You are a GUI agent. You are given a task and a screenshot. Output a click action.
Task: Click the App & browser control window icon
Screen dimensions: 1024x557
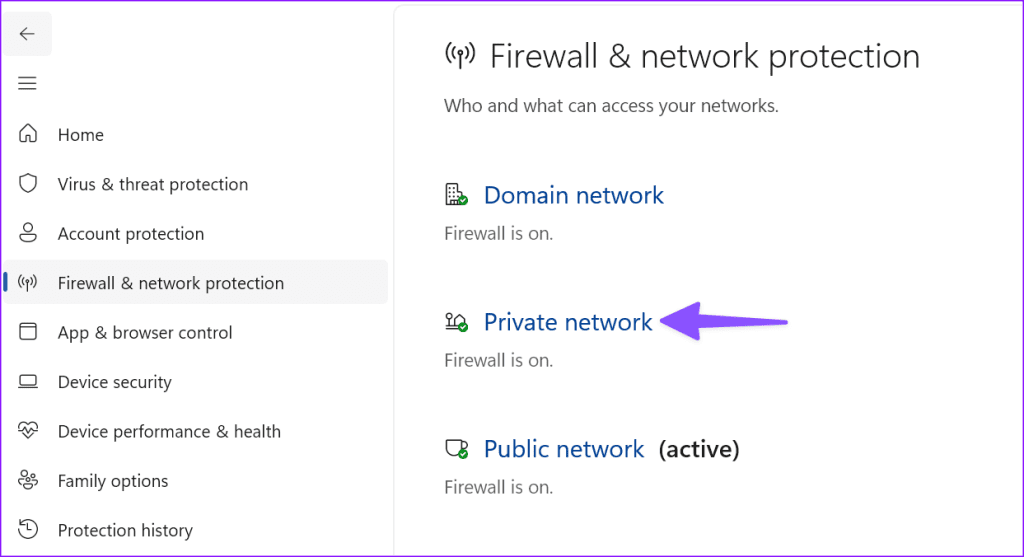[27, 332]
